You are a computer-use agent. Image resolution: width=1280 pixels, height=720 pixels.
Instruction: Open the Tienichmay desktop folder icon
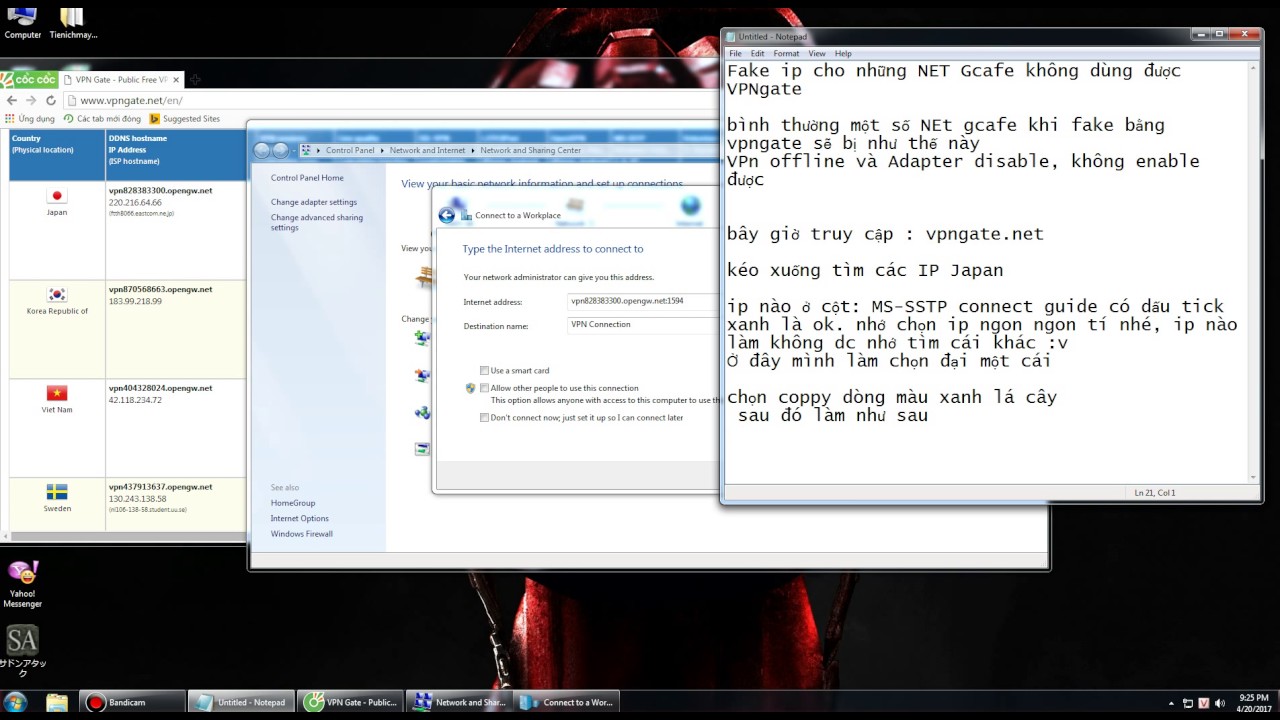tap(72, 21)
